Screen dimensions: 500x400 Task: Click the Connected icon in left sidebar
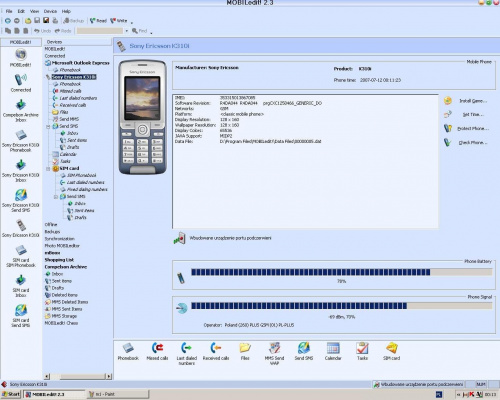pyautogui.click(x=21, y=83)
